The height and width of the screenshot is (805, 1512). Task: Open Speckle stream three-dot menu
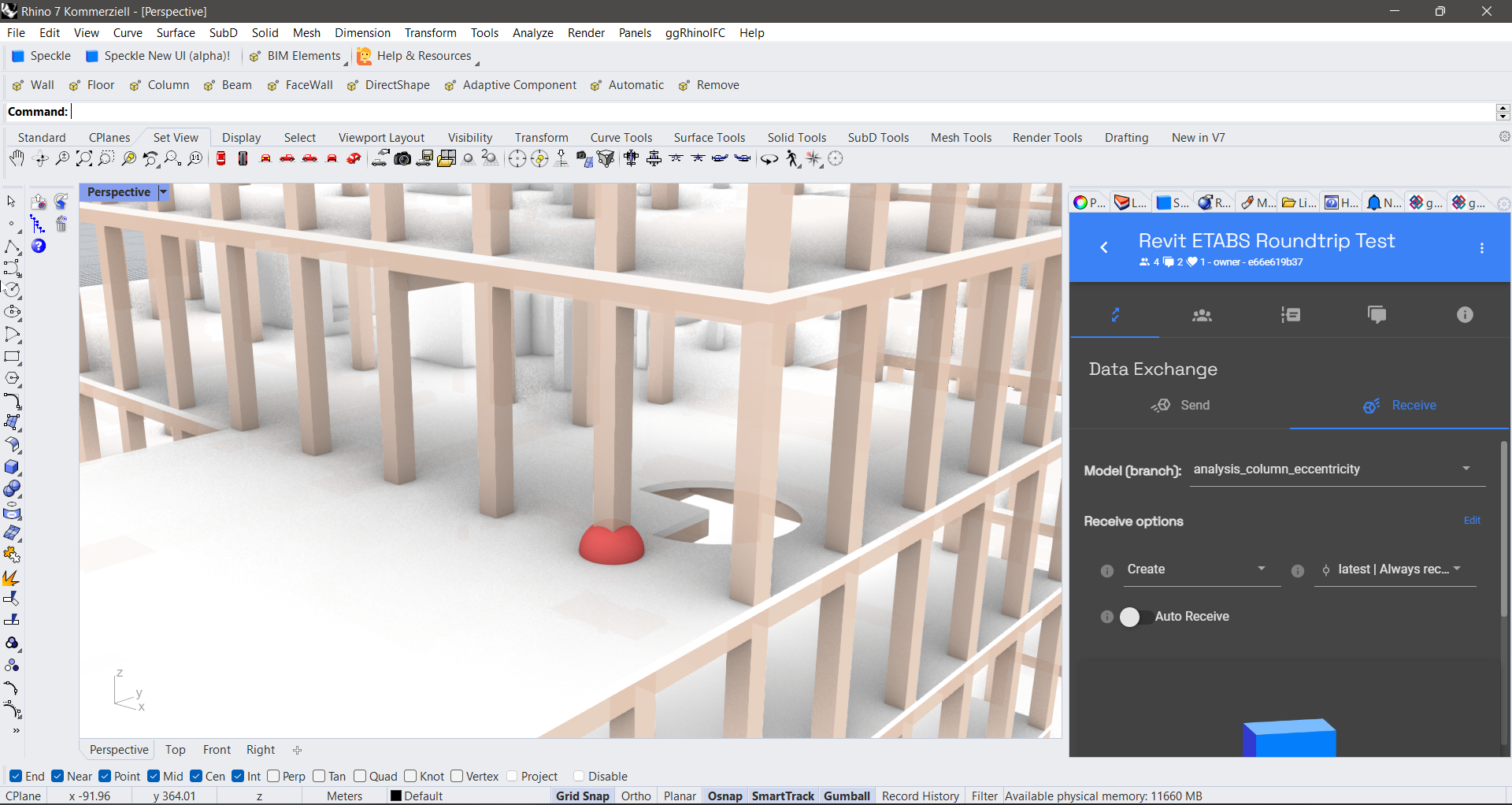1482,248
